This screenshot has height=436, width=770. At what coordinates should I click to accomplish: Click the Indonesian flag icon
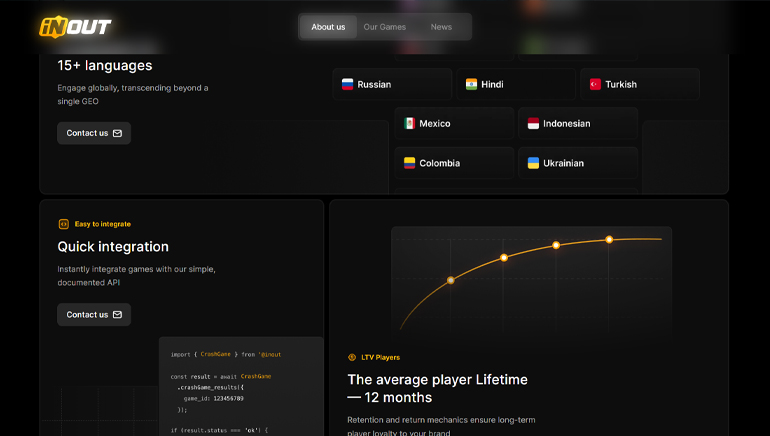click(x=533, y=124)
